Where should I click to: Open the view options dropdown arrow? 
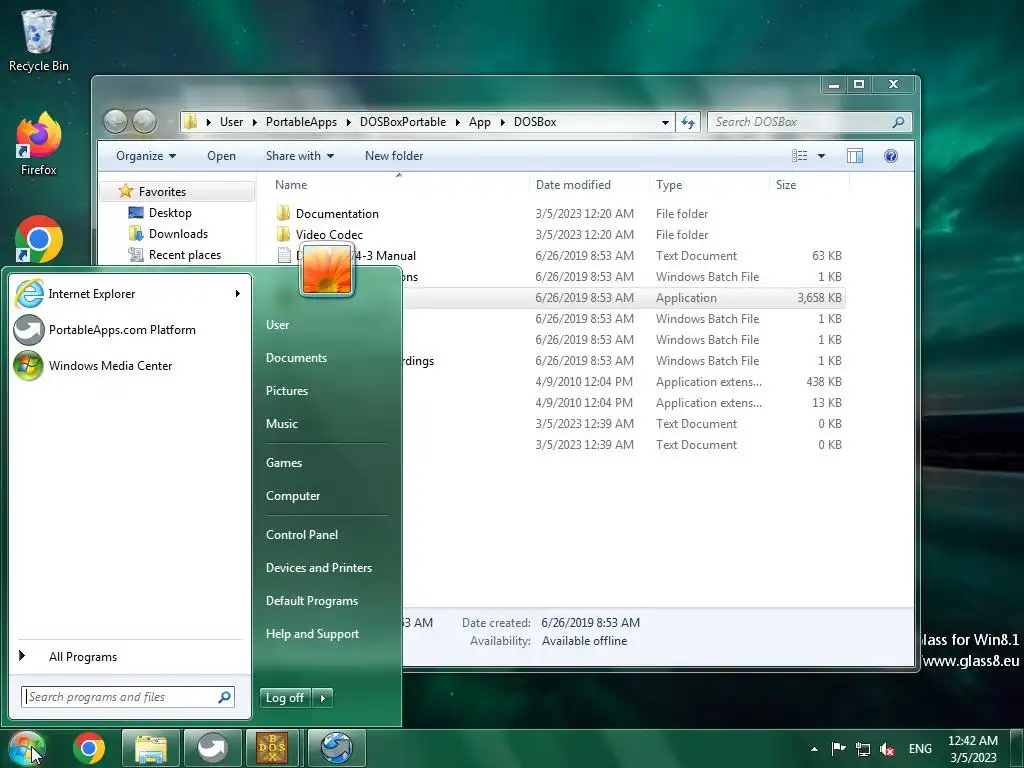[x=822, y=155]
